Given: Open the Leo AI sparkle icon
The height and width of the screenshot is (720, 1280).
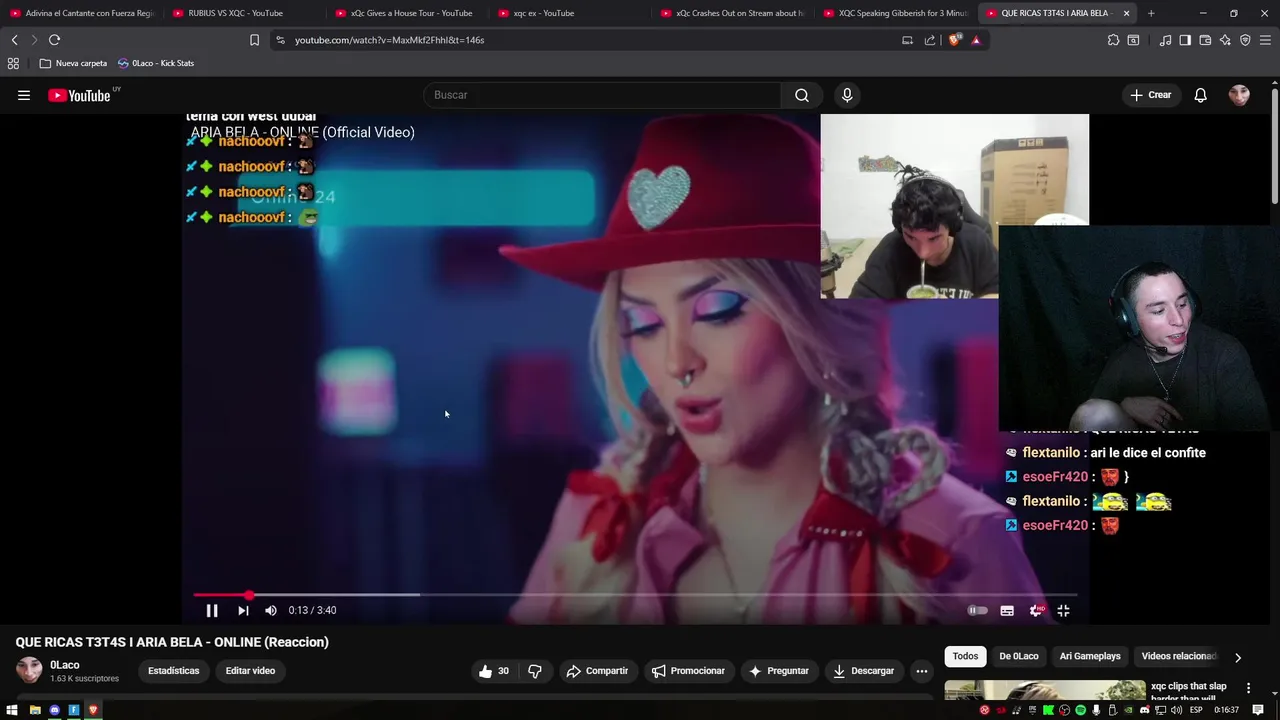Looking at the screenshot, I should (x=1225, y=40).
